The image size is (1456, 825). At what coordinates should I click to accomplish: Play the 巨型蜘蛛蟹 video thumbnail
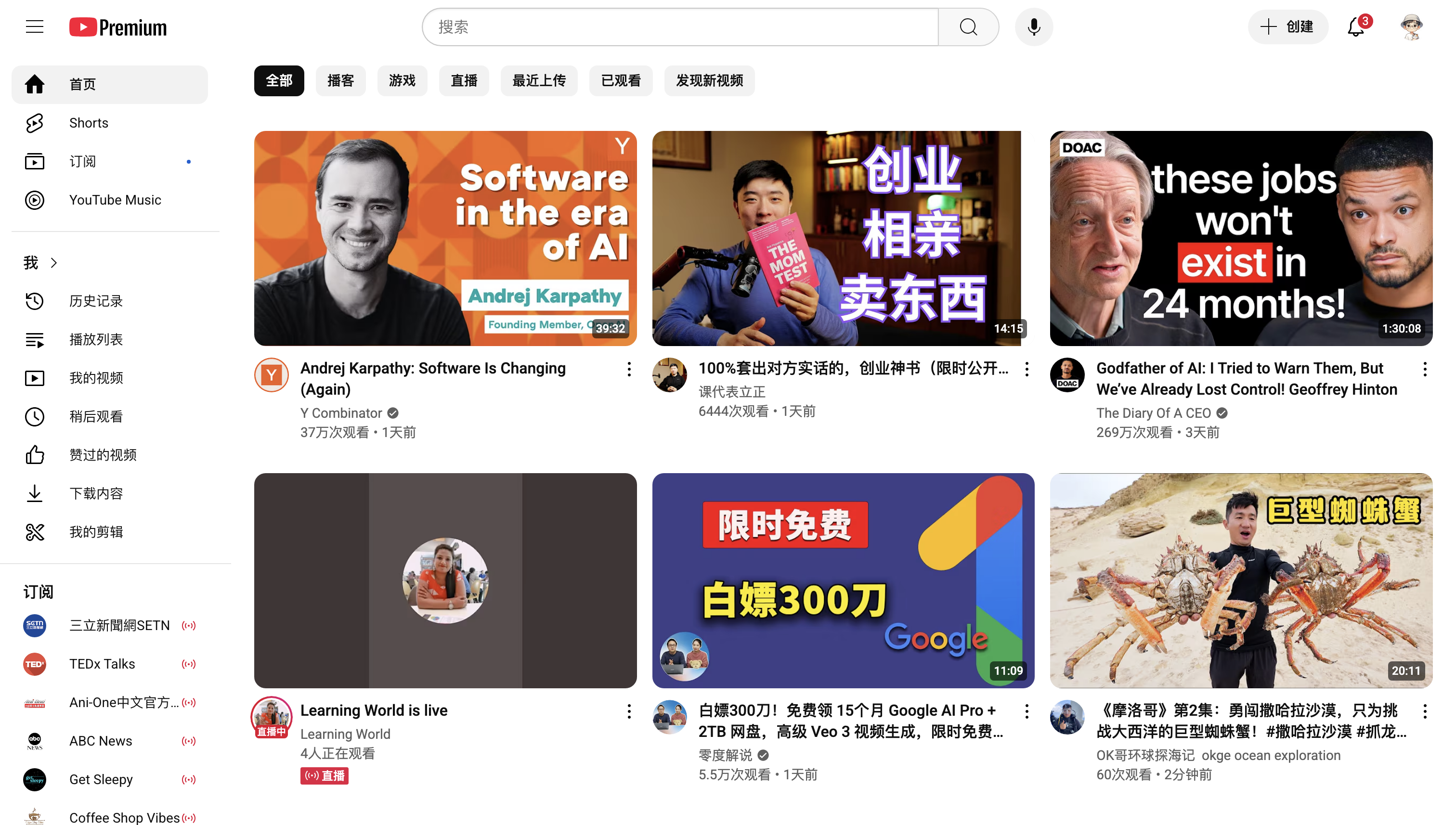(x=1241, y=581)
